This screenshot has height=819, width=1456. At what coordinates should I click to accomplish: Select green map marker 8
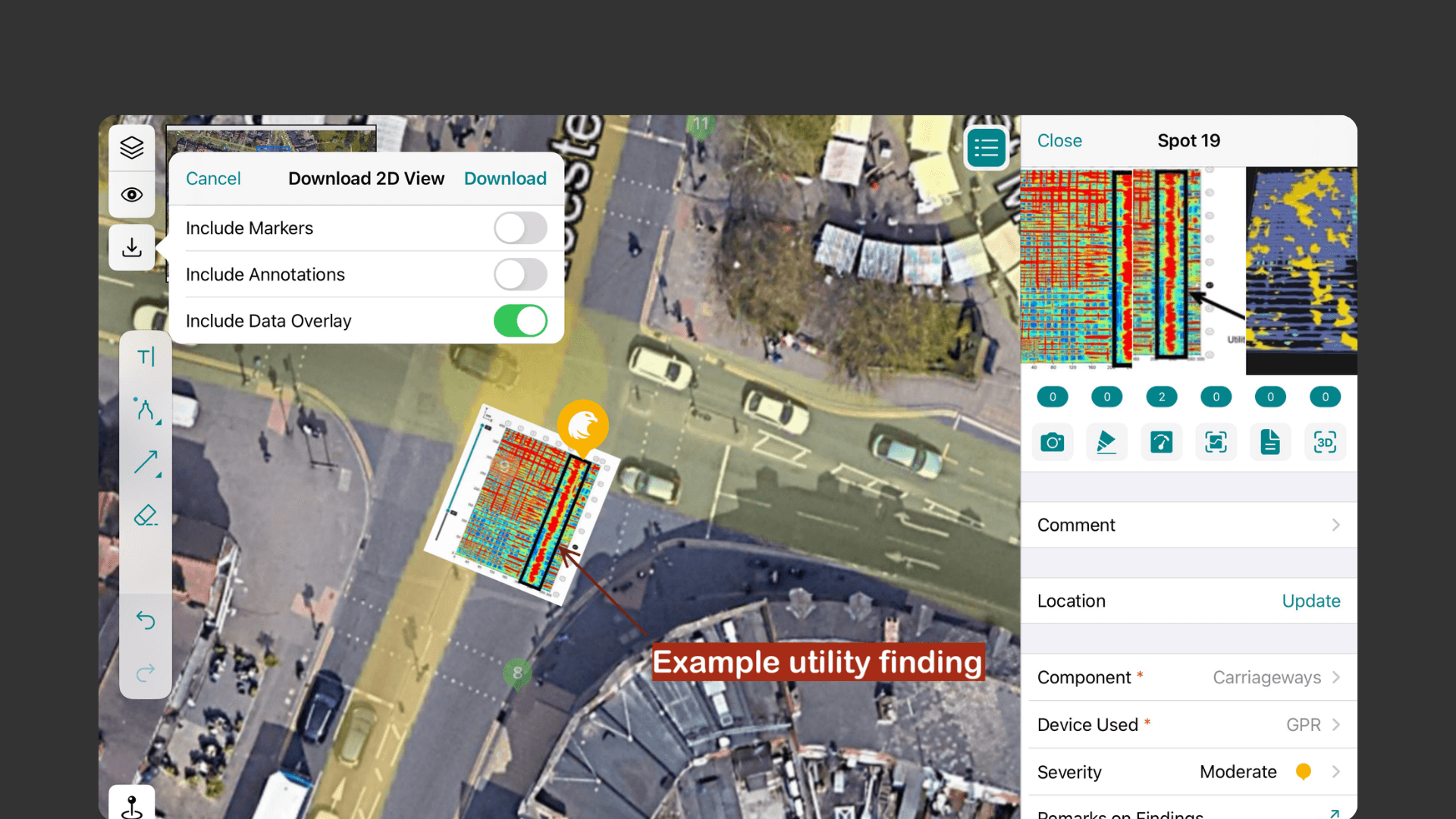click(x=517, y=673)
